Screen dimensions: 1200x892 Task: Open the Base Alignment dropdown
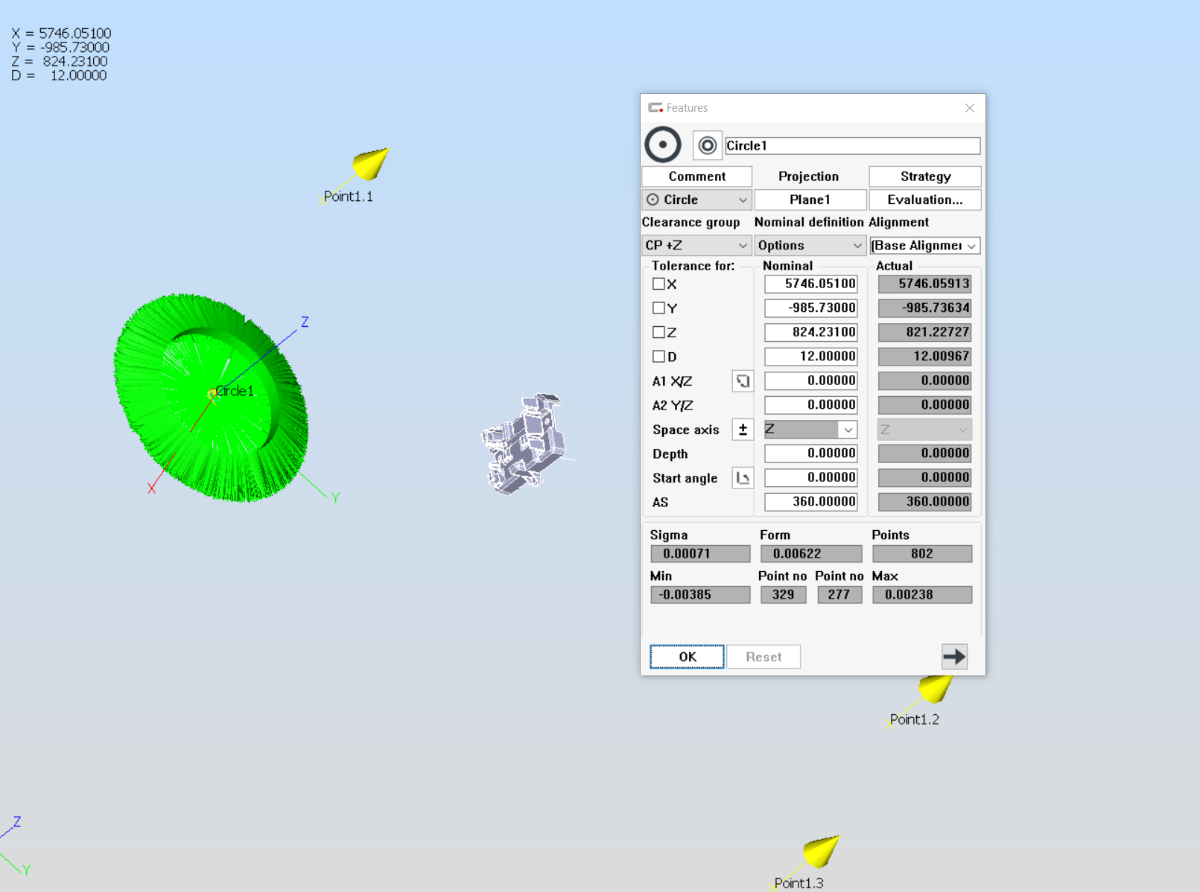click(925, 245)
